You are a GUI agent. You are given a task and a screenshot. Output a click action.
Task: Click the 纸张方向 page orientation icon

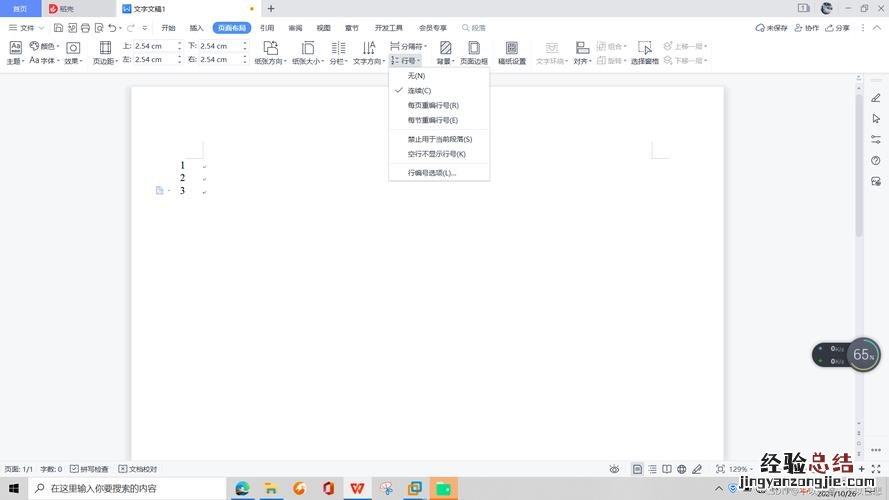click(x=270, y=48)
